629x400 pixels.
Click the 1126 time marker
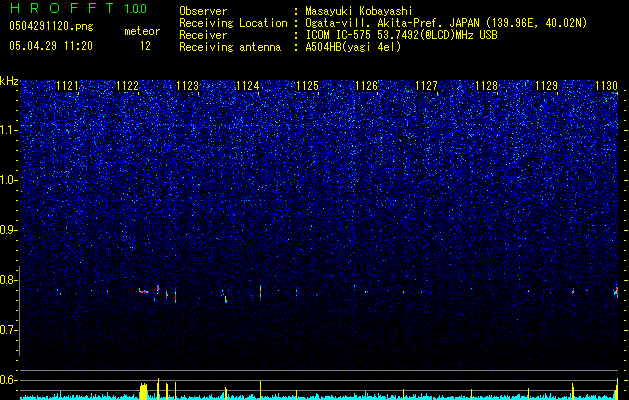pyautogui.click(x=367, y=86)
